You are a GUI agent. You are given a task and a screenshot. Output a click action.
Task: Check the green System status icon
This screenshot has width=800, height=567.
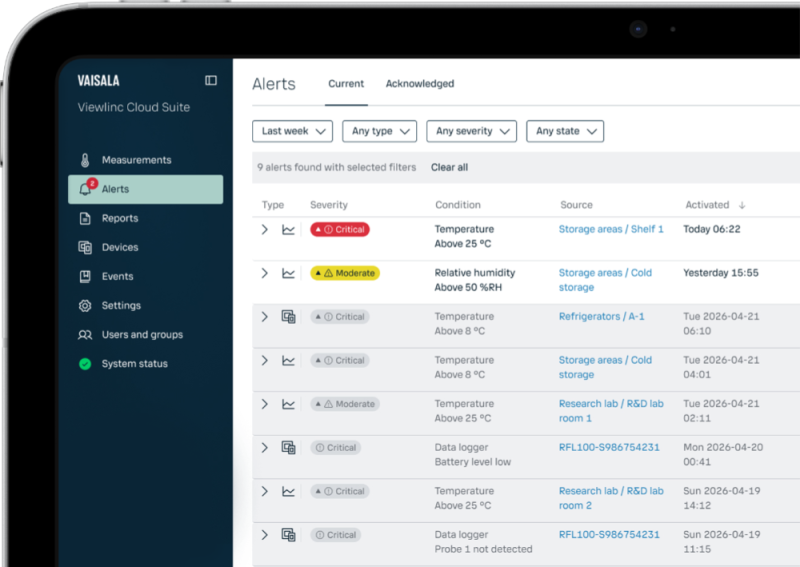click(x=85, y=364)
